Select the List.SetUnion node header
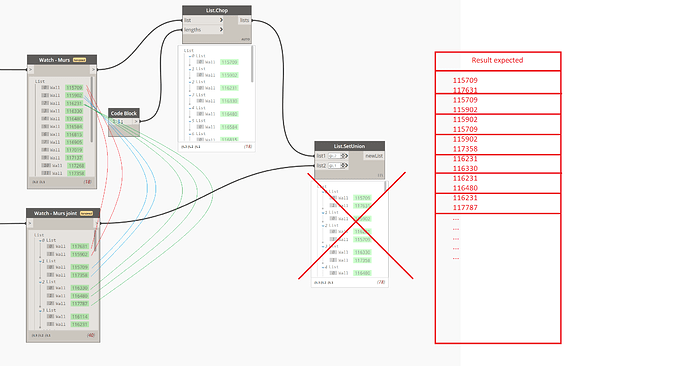This screenshot has height=366, width=690. pos(349,146)
